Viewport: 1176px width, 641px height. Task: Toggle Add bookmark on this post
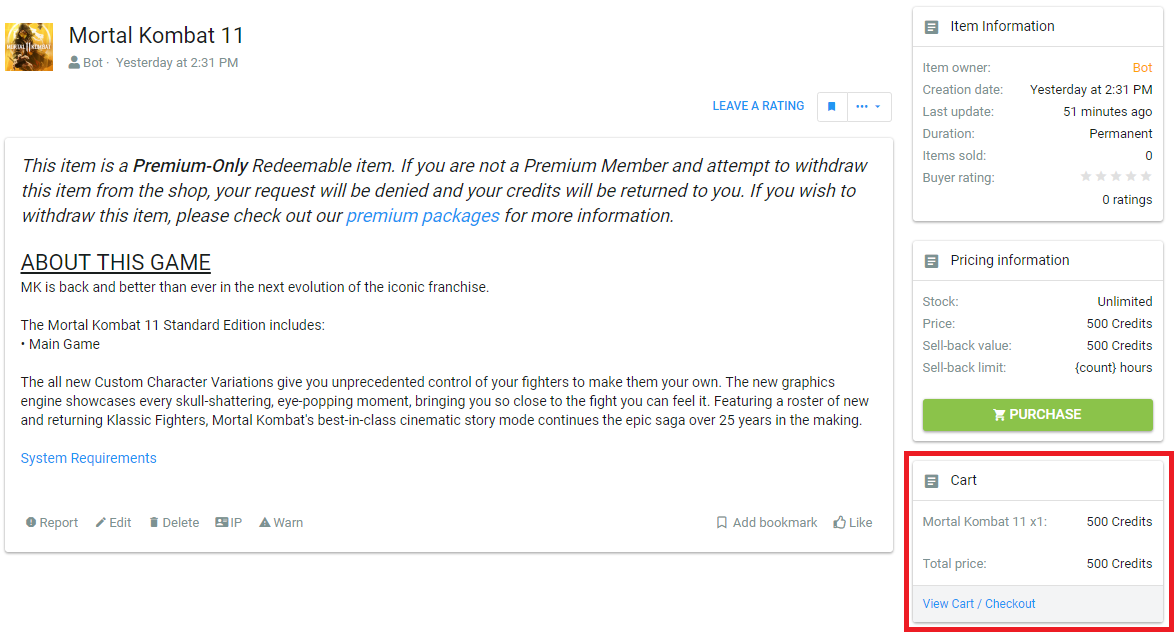point(766,522)
